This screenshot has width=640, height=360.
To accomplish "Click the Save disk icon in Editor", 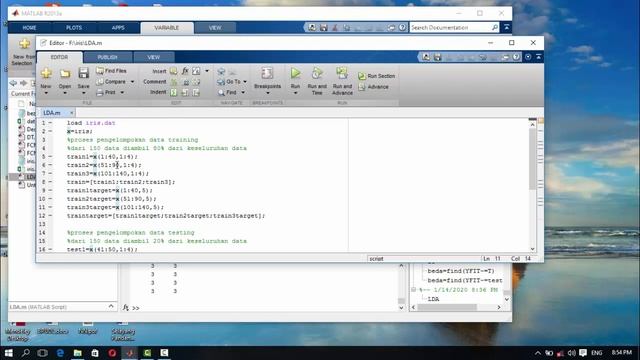I will pos(84,73).
